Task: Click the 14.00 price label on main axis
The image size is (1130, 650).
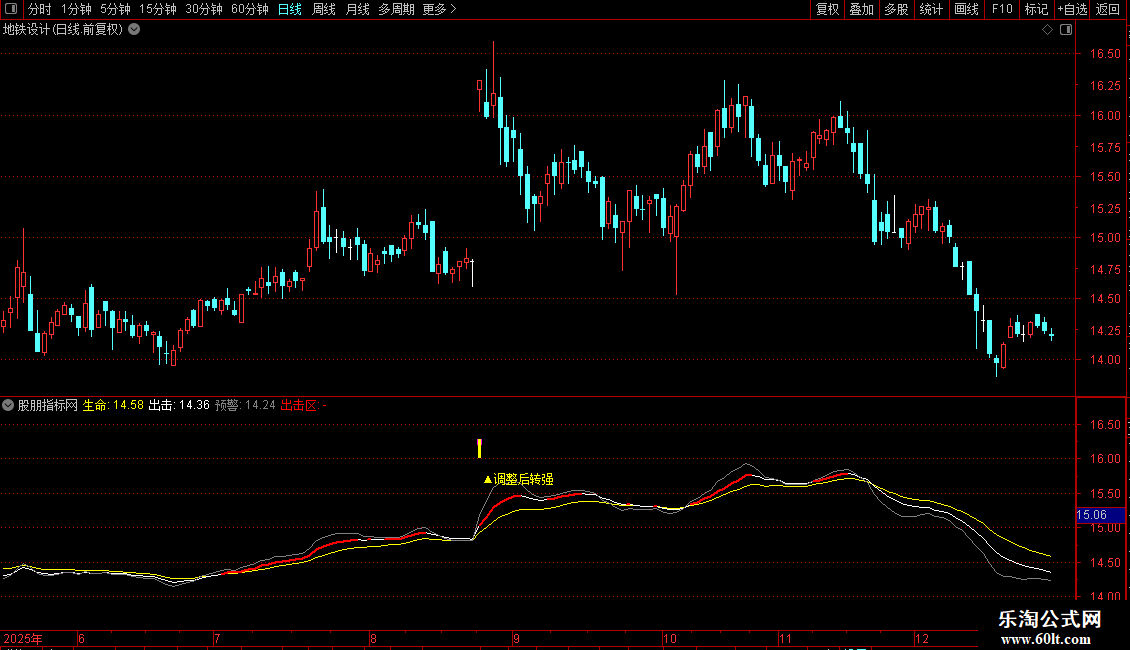Action: [1105, 360]
